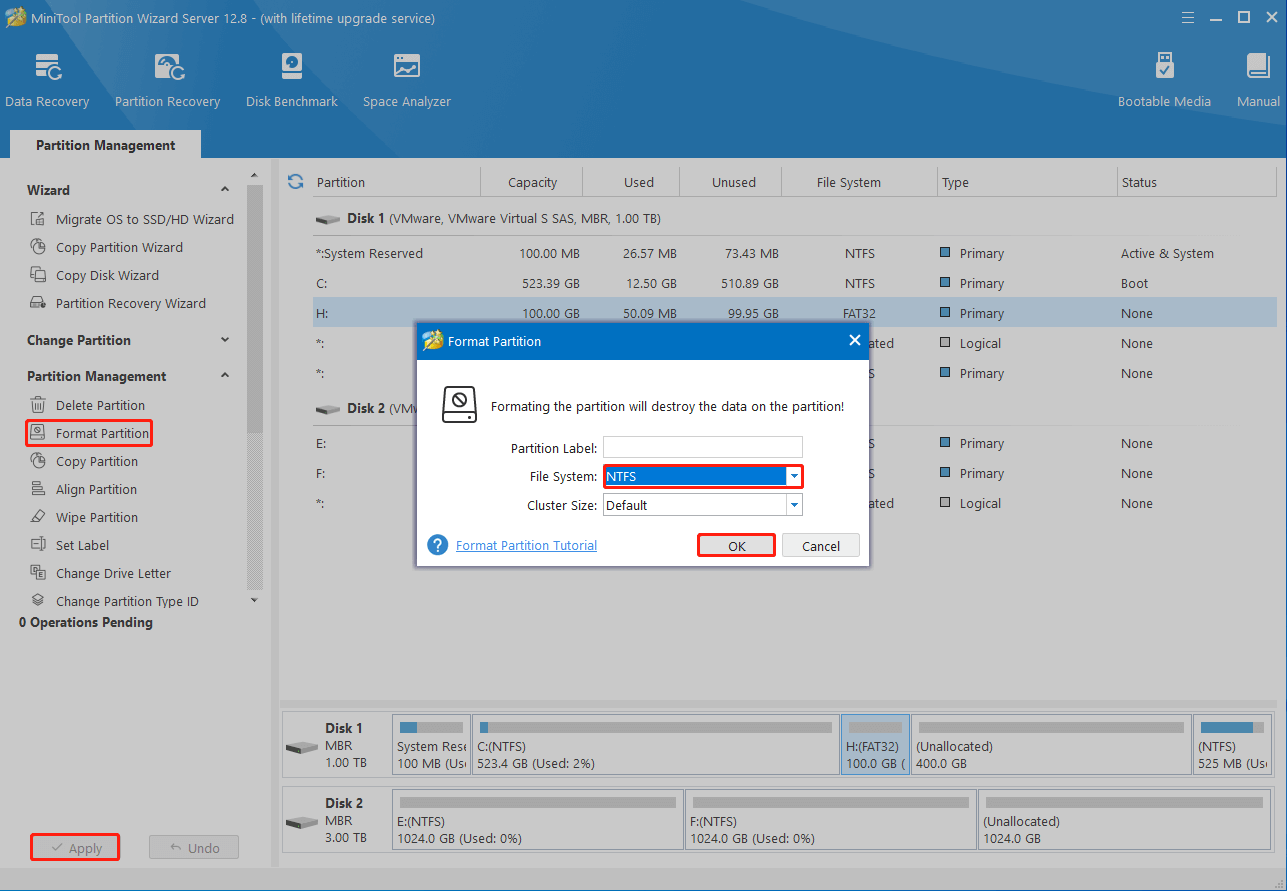The width and height of the screenshot is (1287, 891).
Task: Select 400.0 GB Unallocated block on Disk 1
Action: 1052,745
